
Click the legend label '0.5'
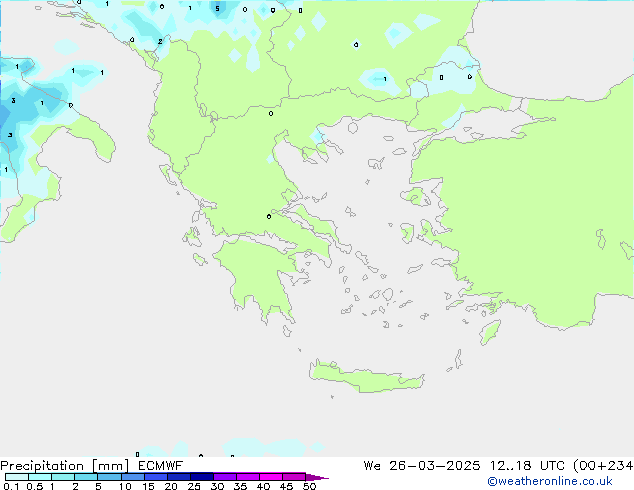point(34,486)
